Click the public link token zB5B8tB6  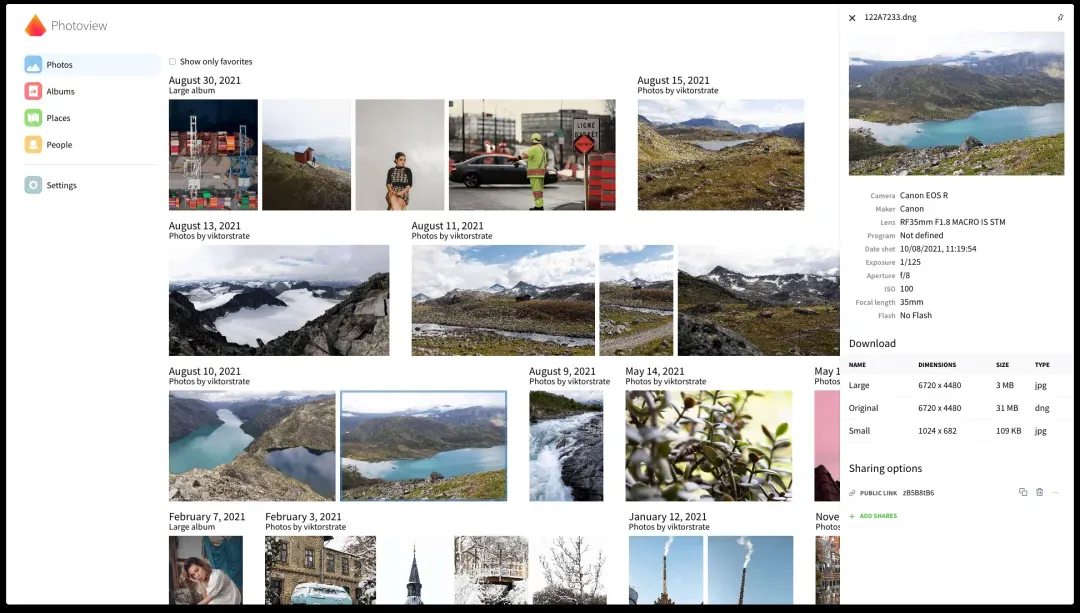[x=918, y=493]
